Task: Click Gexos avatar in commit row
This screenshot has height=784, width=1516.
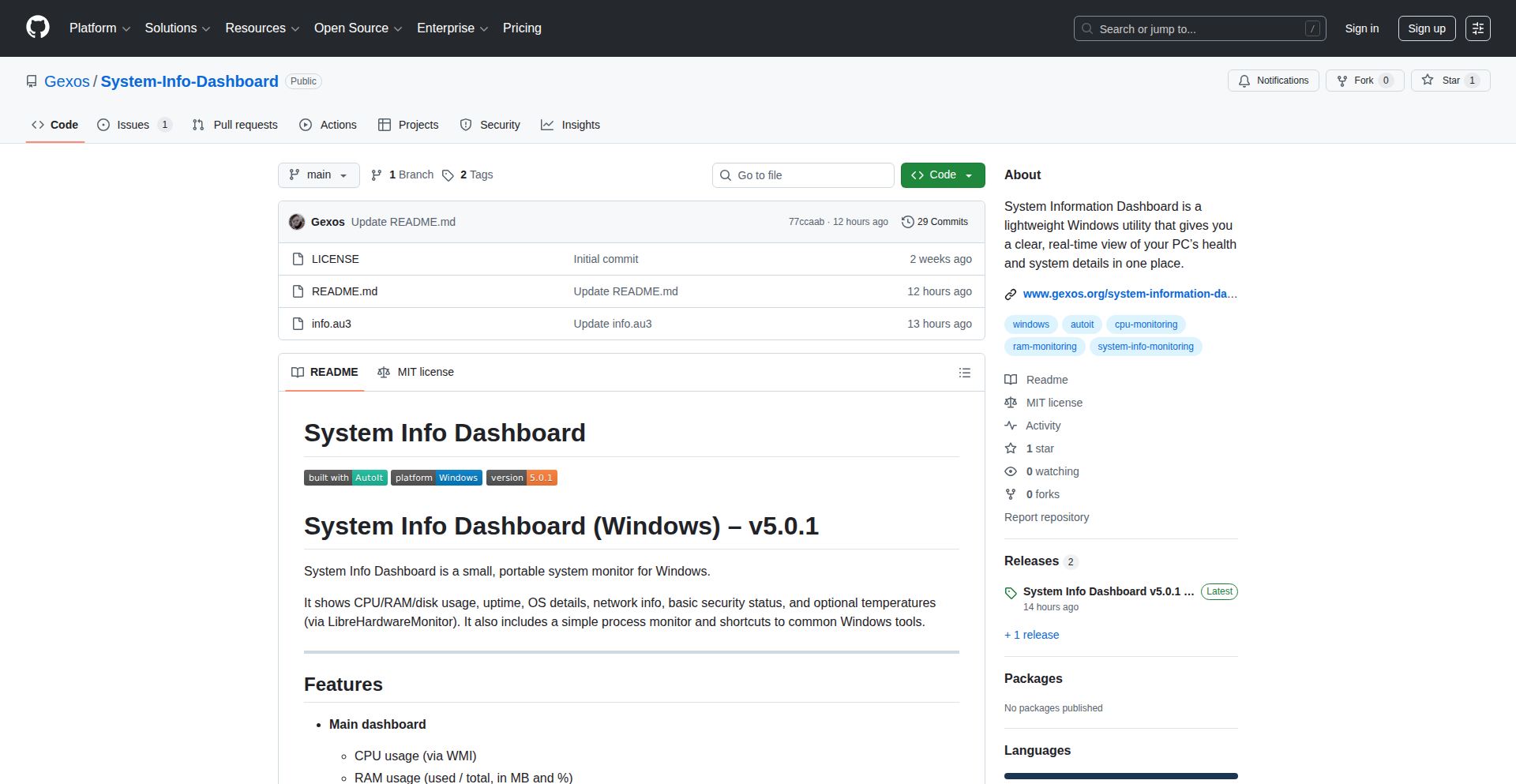Action: [297, 222]
